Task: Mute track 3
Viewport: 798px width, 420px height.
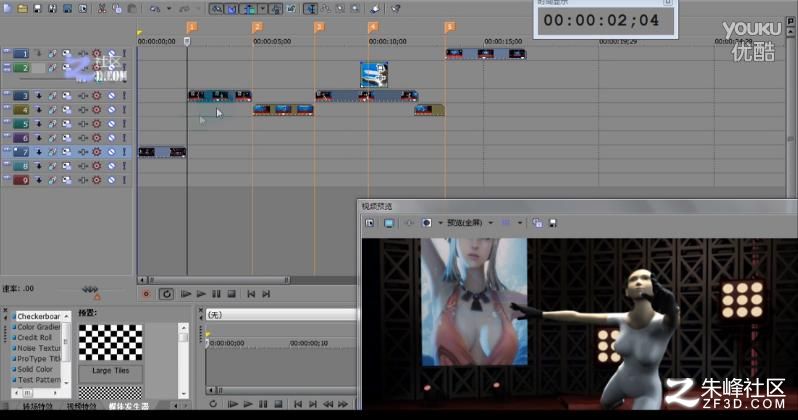Action: (x=111, y=96)
